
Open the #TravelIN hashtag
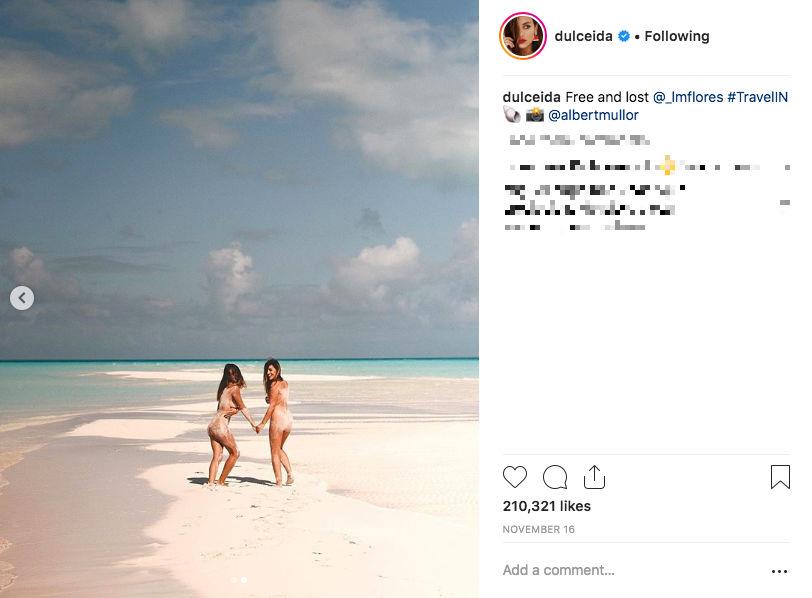pos(757,97)
